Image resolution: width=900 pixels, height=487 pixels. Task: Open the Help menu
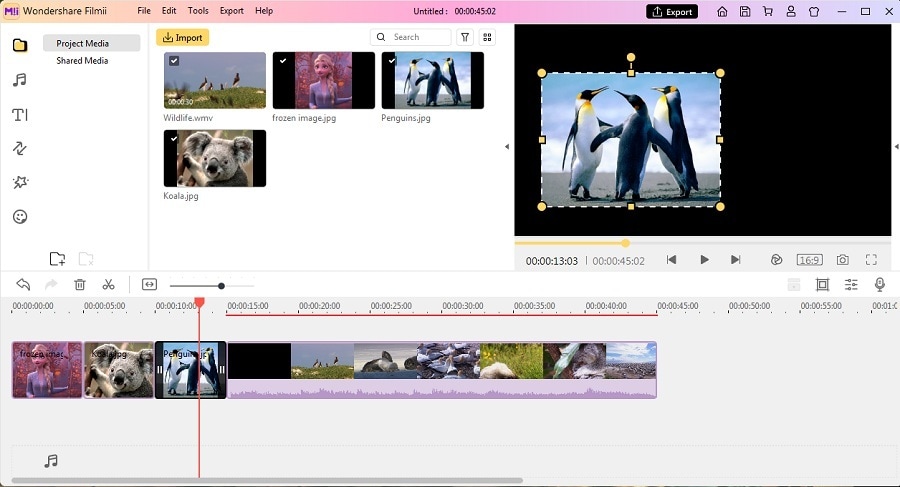tap(264, 11)
